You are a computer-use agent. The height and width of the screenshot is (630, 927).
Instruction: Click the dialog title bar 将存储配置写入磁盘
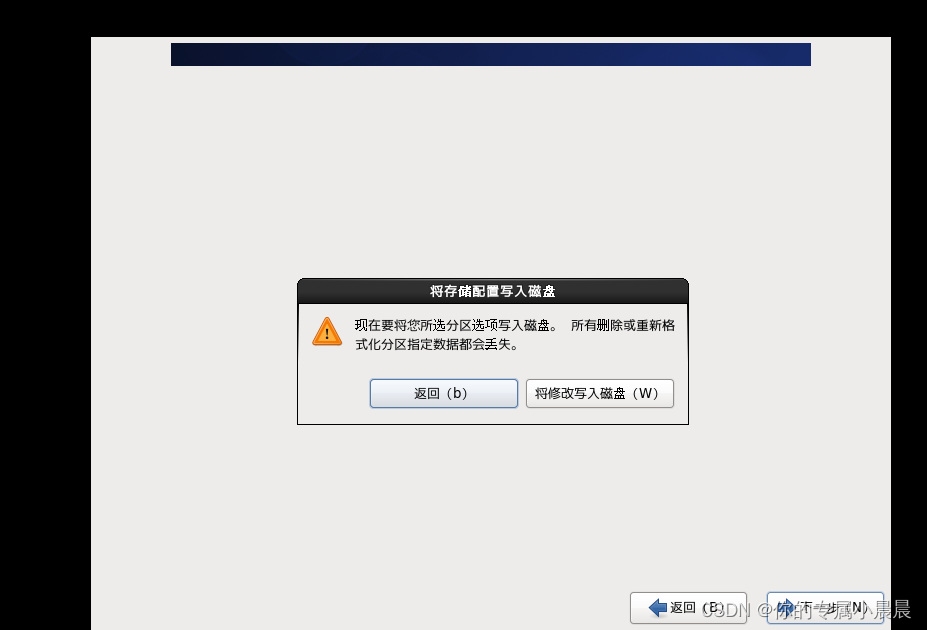(492, 291)
